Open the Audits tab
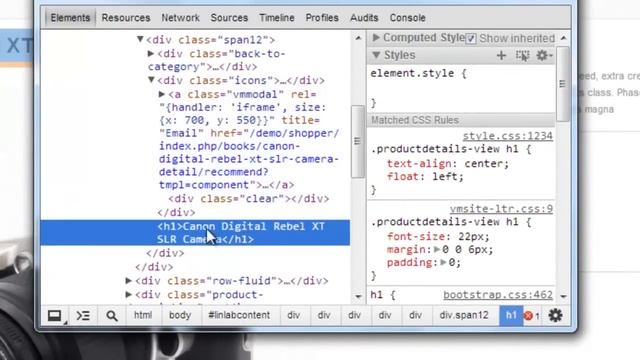The width and height of the screenshot is (640, 360). pos(364,18)
